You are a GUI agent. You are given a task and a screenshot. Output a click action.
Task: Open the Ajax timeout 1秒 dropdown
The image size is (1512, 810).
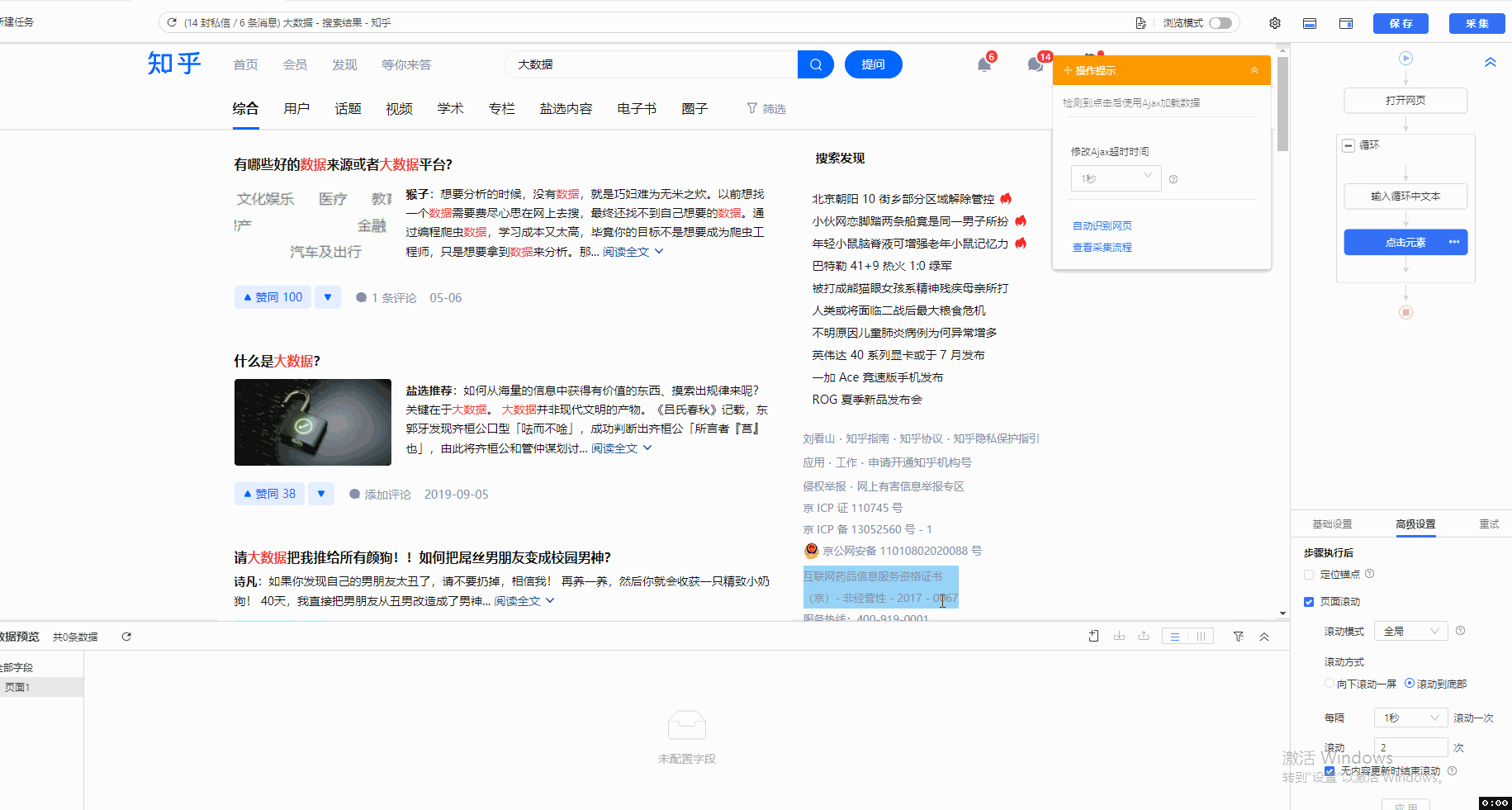pos(1116,178)
